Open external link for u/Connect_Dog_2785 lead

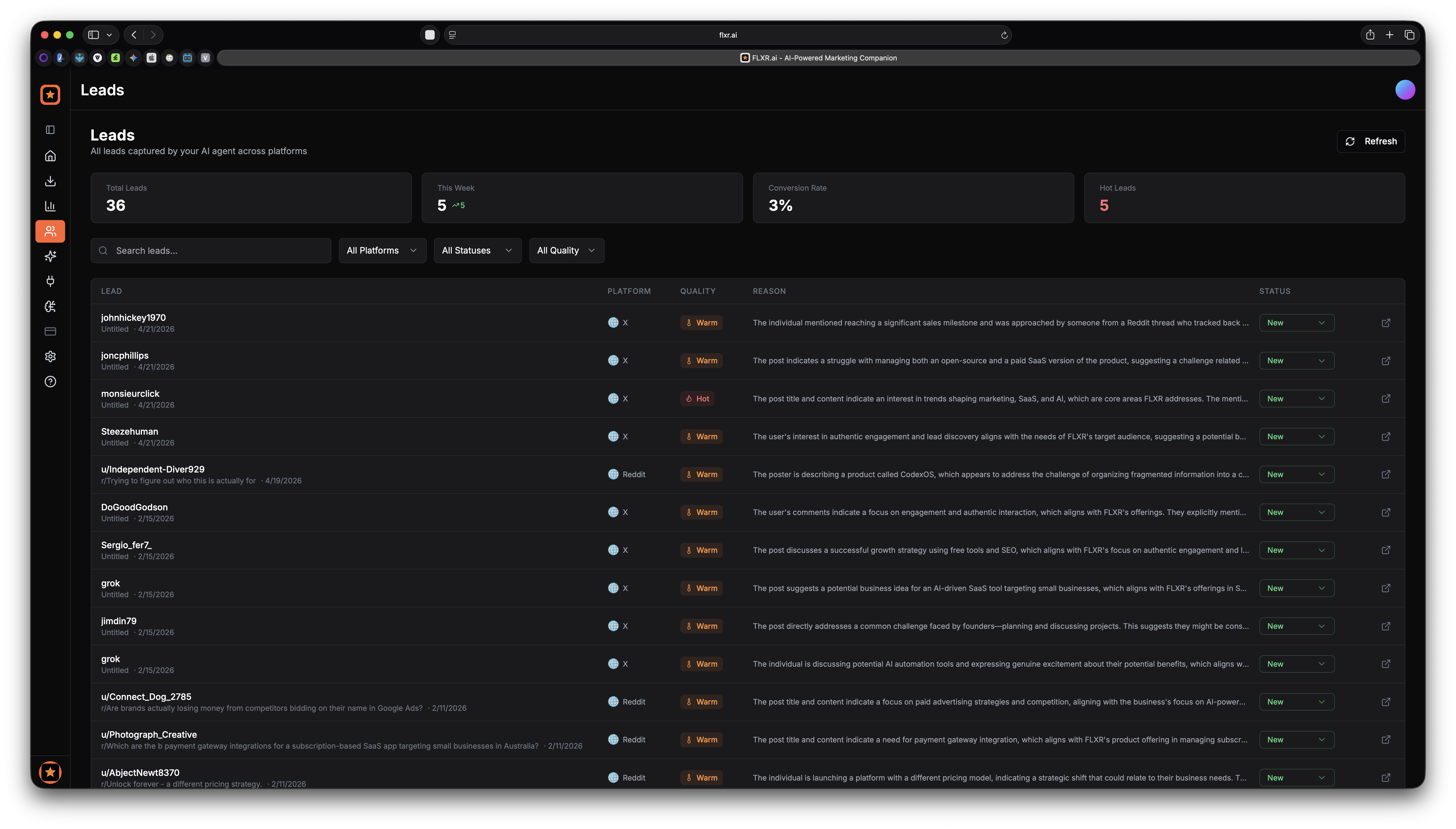pyautogui.click(x=1385, y=702)
